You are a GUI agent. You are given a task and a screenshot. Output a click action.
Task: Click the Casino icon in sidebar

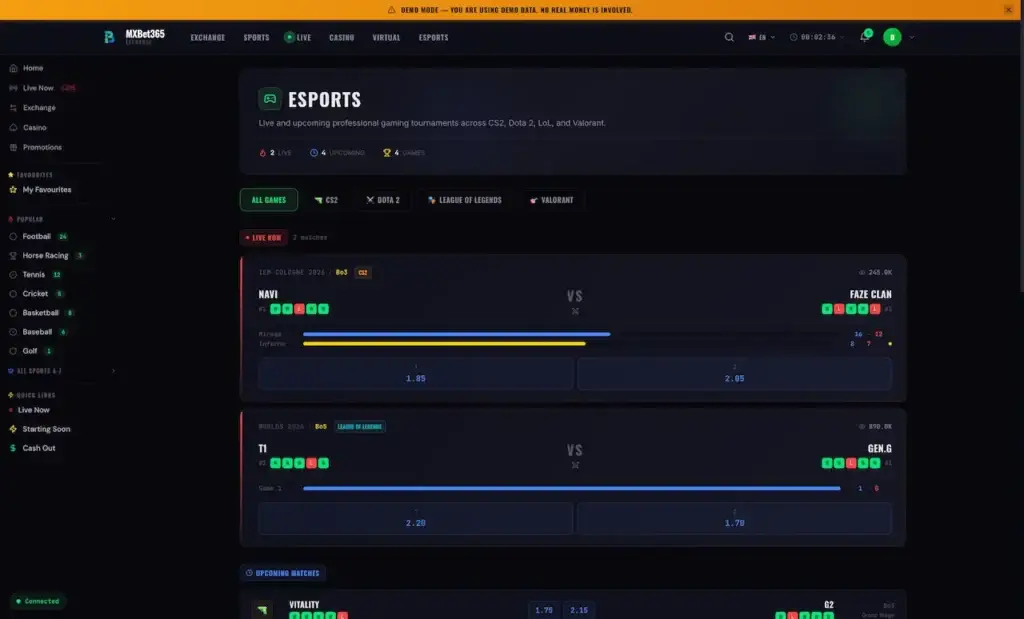[13, 127]
